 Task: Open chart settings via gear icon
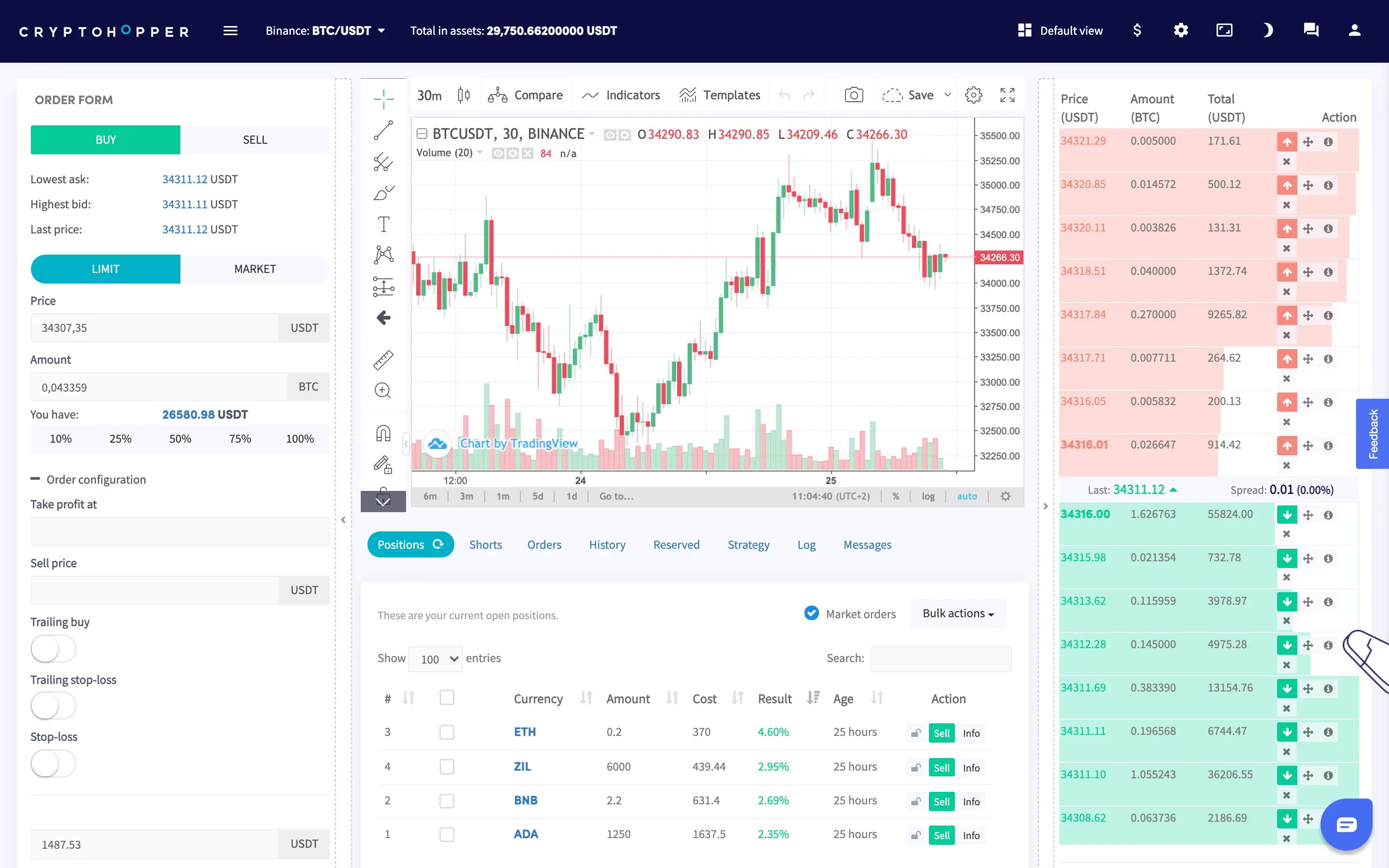click(974, 95)
